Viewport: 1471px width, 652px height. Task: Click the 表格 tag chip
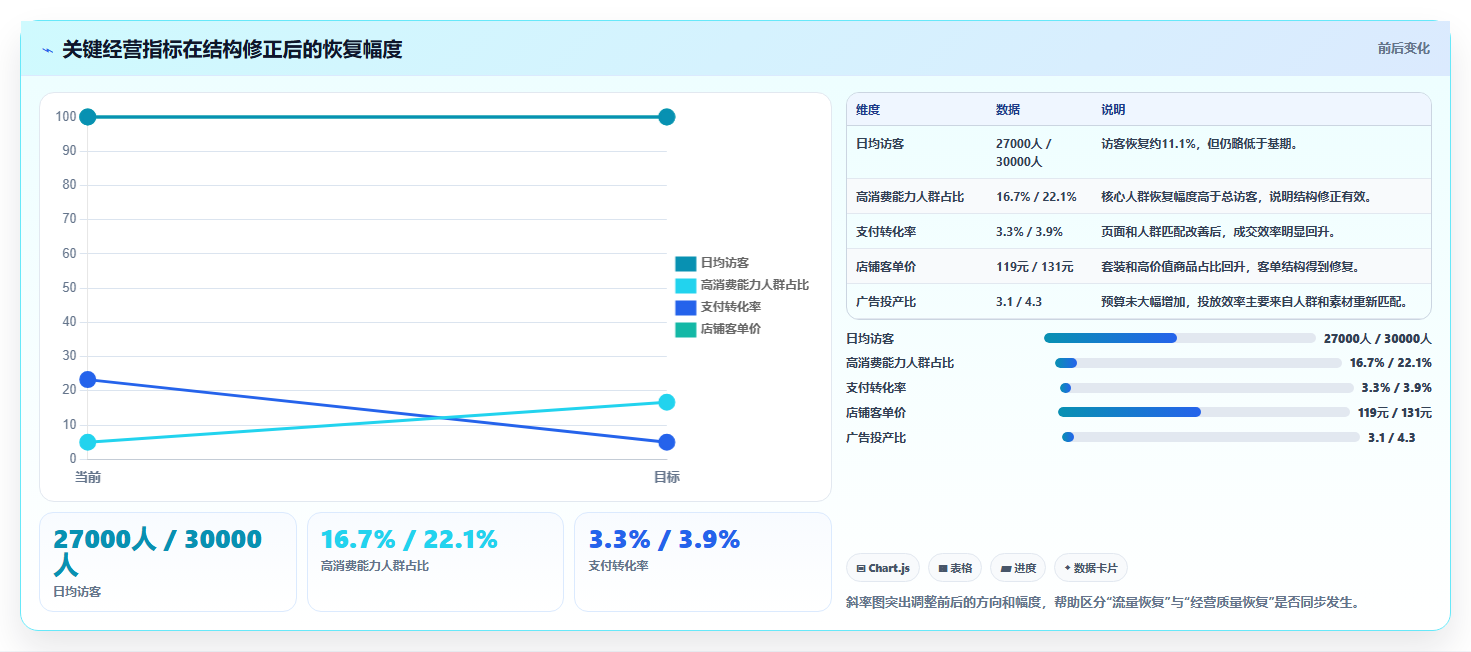[955, 568]
